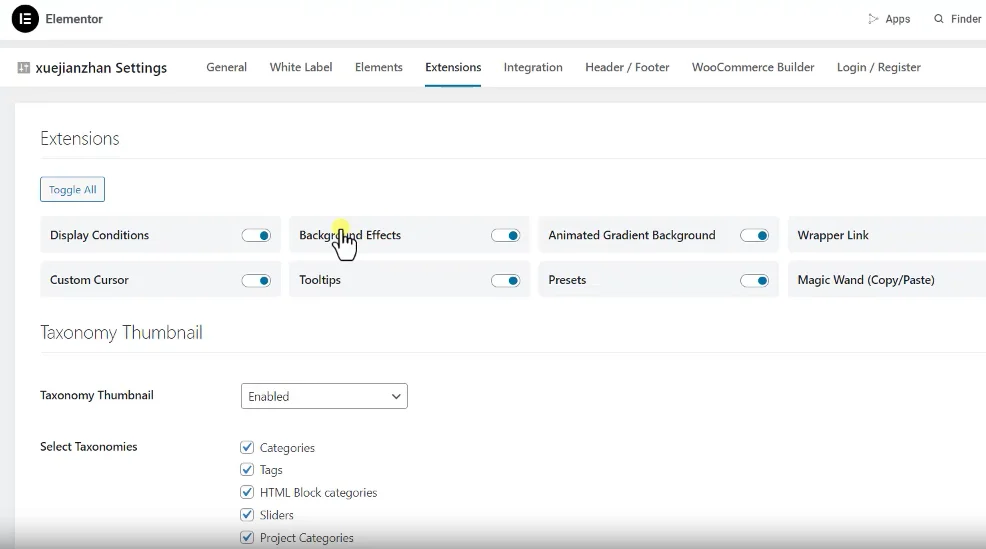The height and width of the screenshot is (549, 986).
Task: Switch to the White Label tab
Action: [301, 67]
